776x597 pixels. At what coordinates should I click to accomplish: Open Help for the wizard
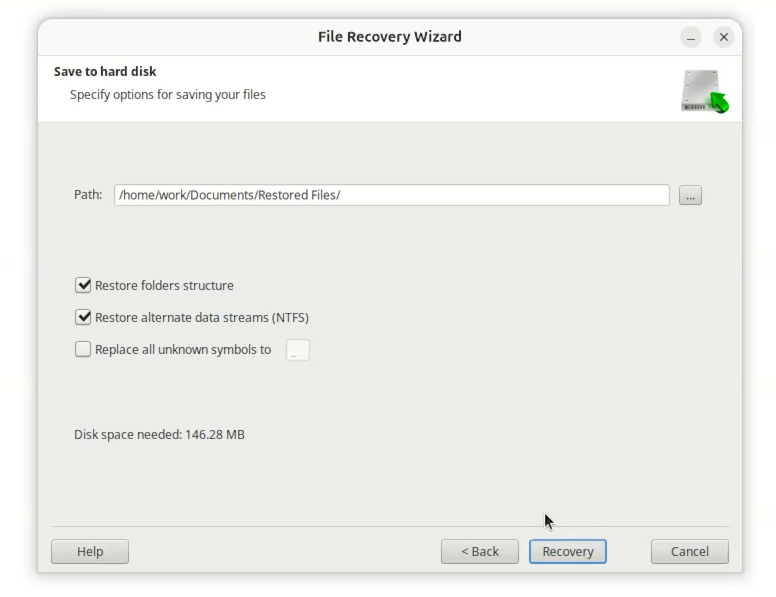[90, 551]
